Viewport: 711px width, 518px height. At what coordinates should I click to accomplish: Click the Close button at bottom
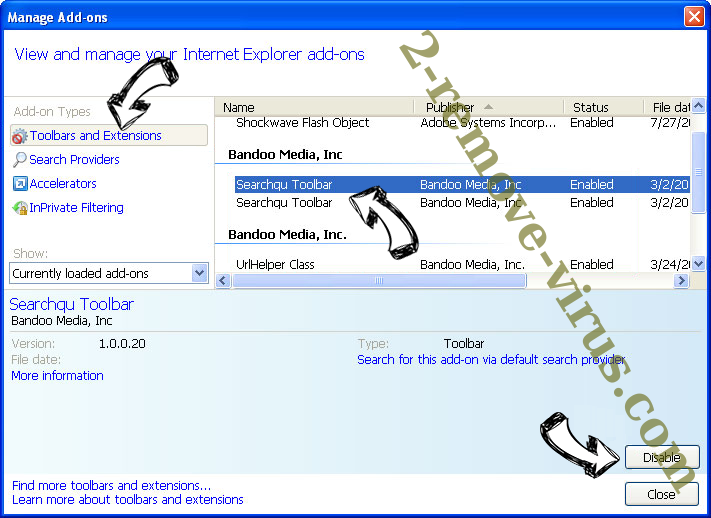[662, 494]
